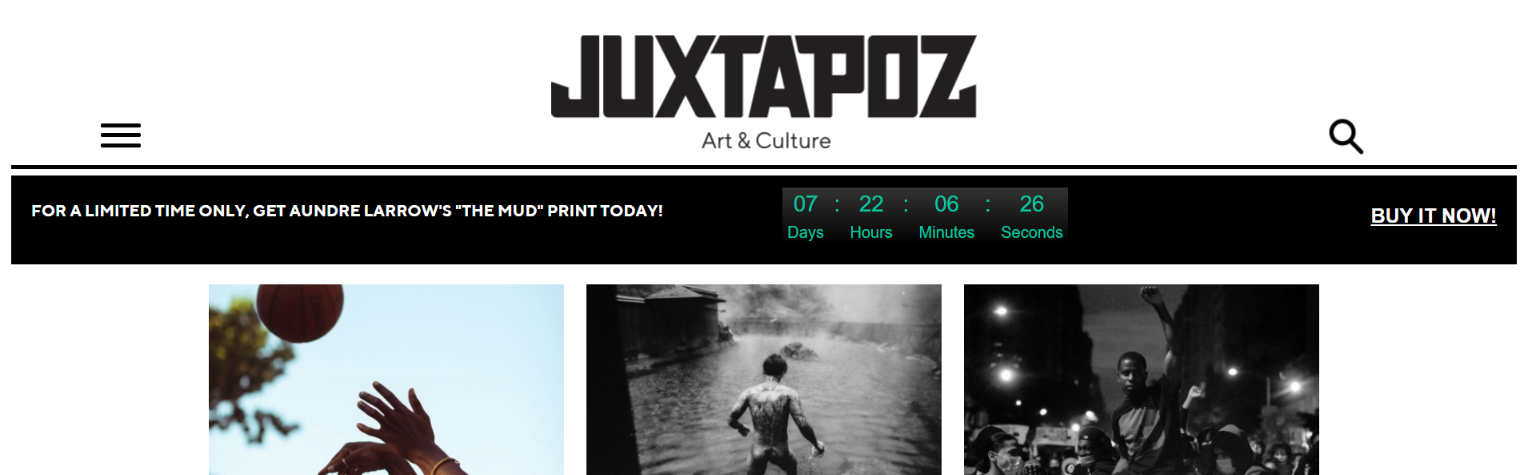Click the BUY IT NOW! link
1532x475 pixels.
(1433, 216)
